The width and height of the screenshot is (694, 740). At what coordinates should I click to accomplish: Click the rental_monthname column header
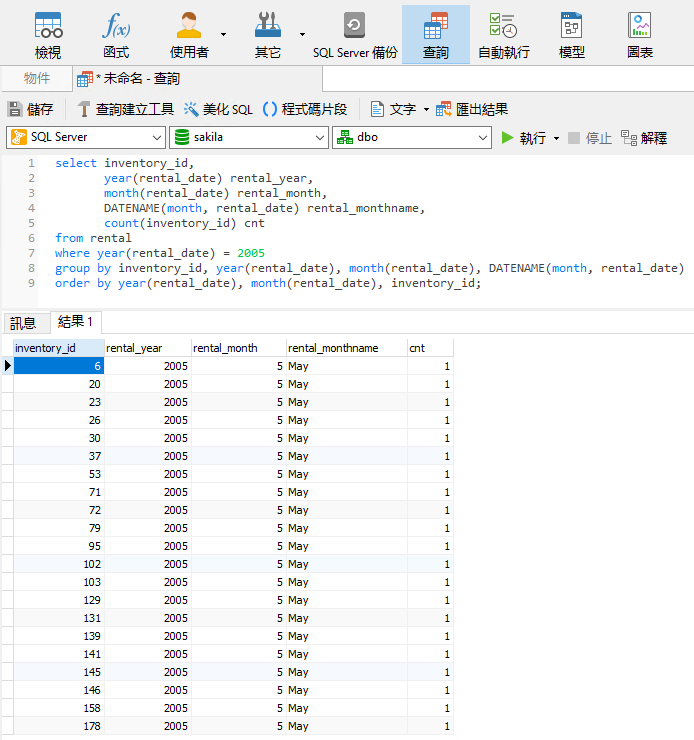pyautogui.click(x=333, y=348)
